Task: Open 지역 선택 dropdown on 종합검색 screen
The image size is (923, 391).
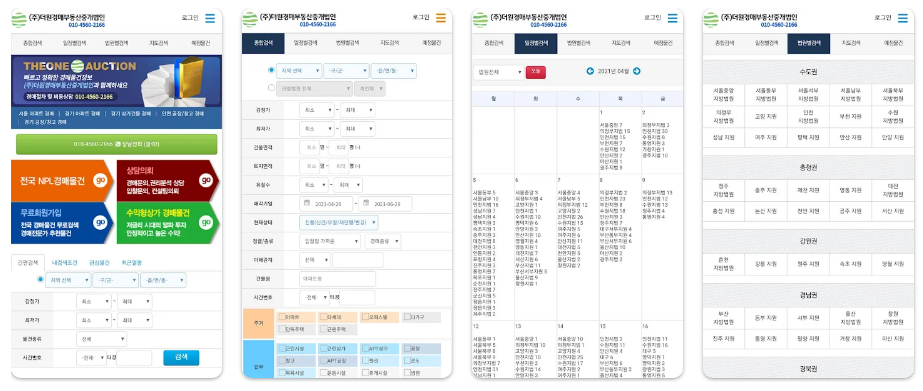Action: tap(298, 71)
